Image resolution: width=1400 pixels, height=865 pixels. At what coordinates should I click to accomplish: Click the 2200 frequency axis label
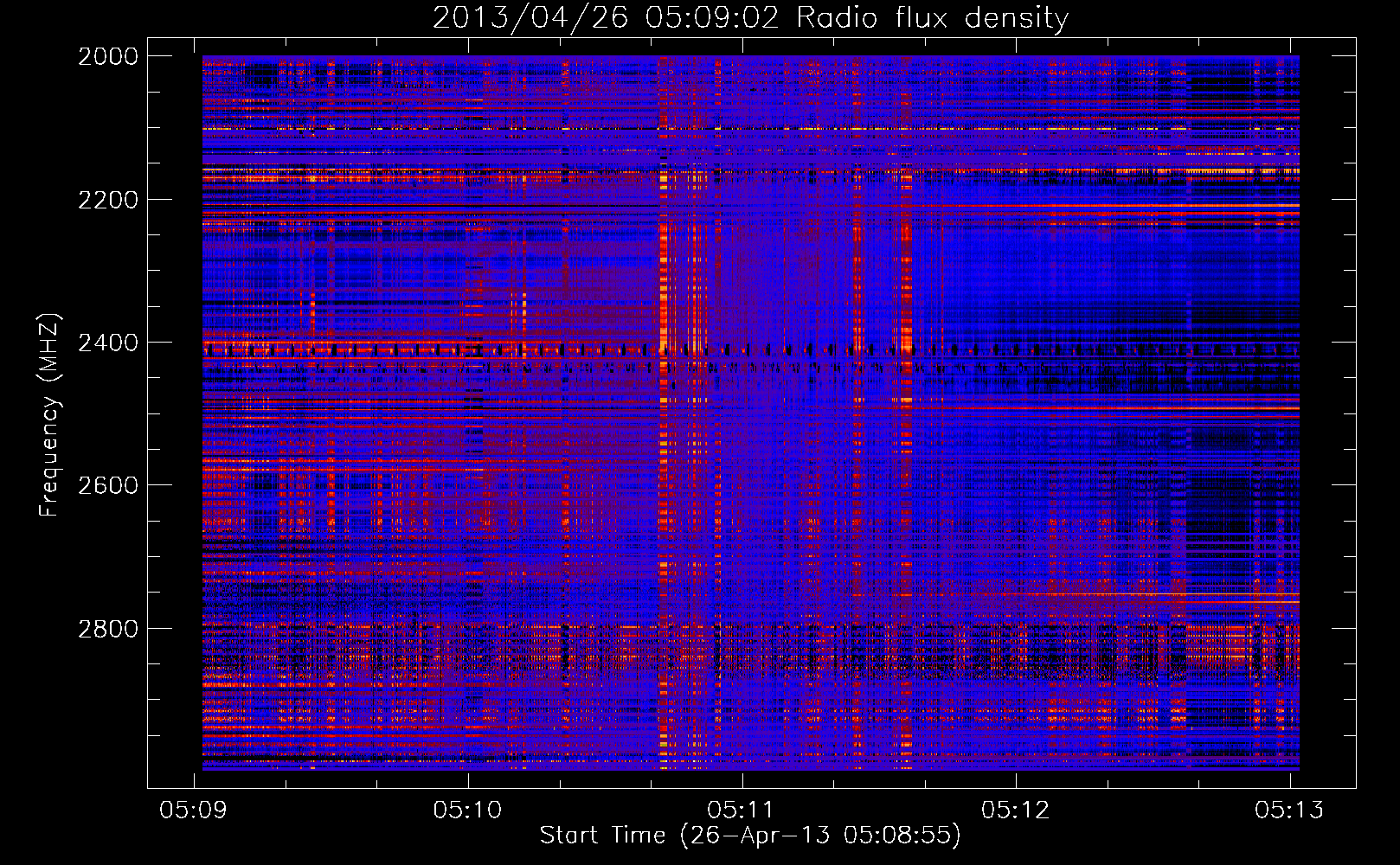[x=108, y=200]
